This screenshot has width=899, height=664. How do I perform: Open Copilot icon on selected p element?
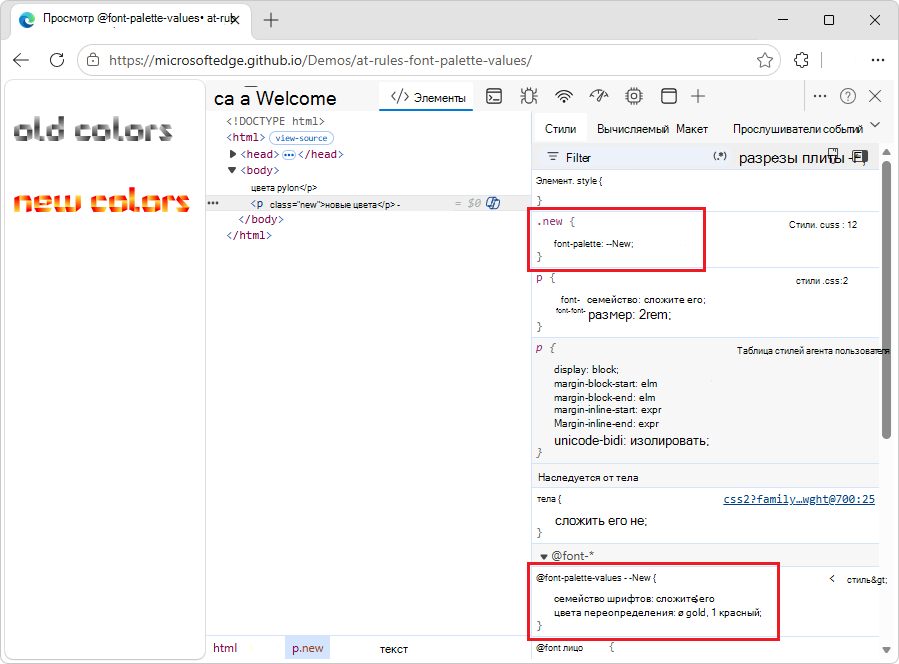[493, 203]
